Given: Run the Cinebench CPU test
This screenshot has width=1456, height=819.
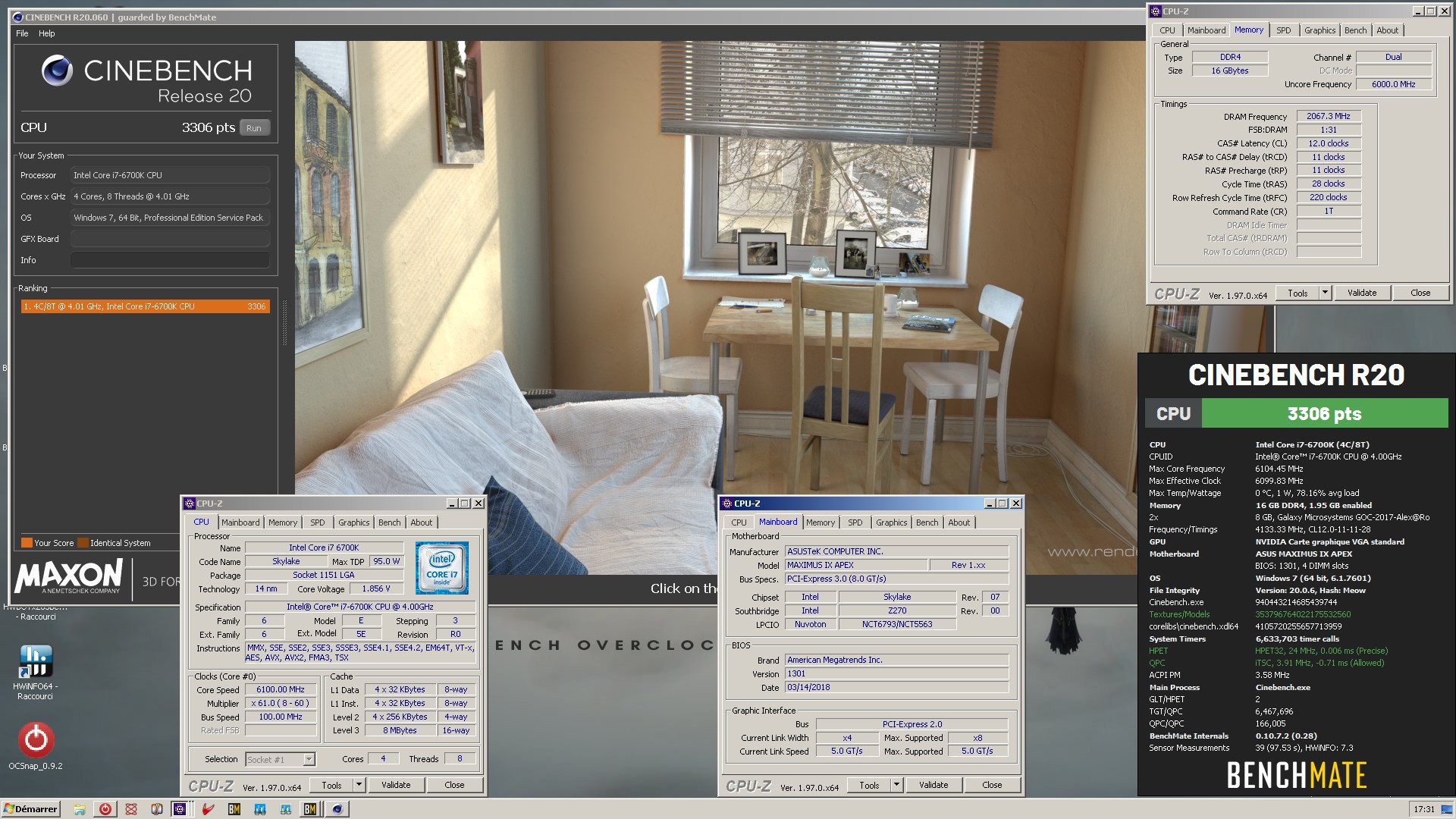Looking at the screenshot, I should click(x=254, y=128).
